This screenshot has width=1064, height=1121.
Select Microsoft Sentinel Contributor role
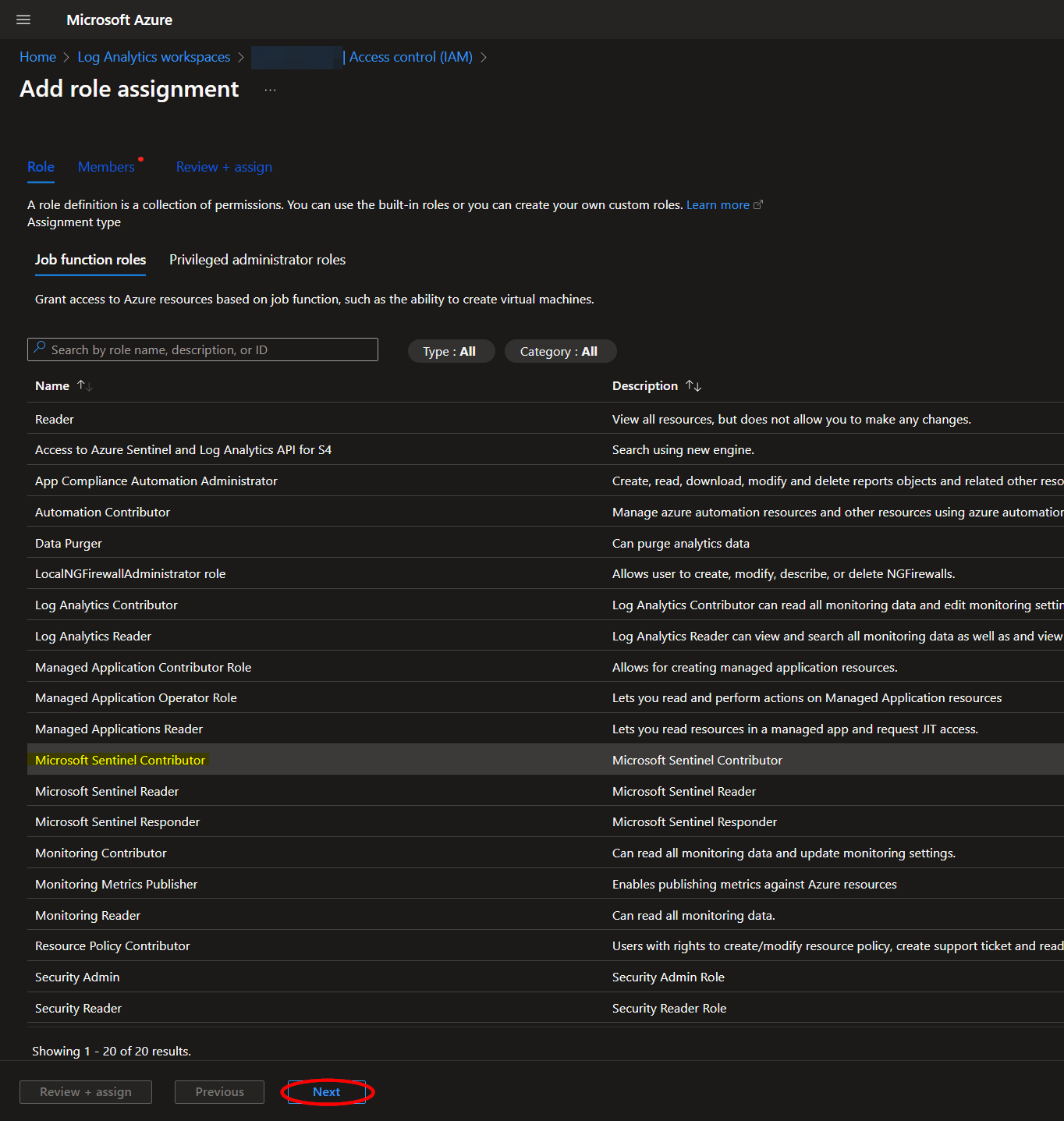(545, 760)
